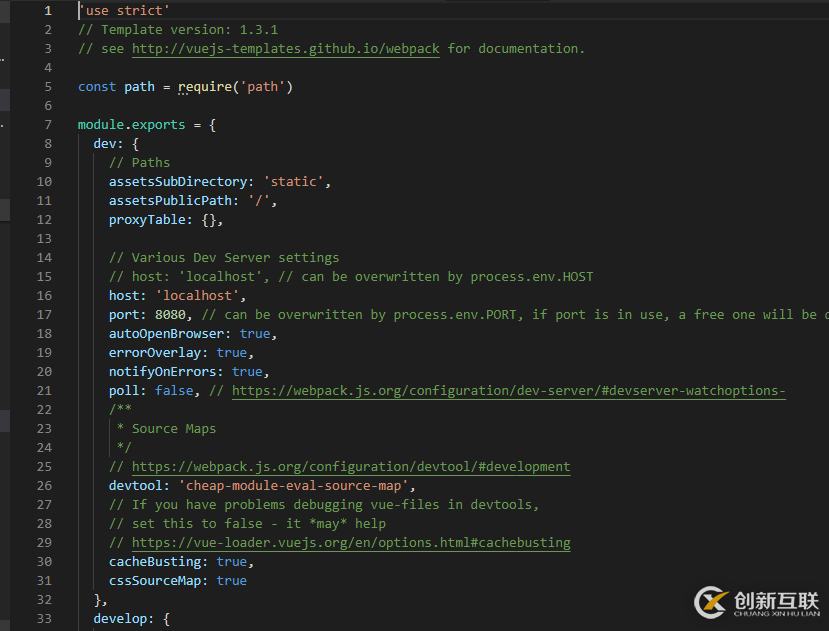Click line number 33 in the gutter
Screen dimensions: 829x631
click(44, 618)
